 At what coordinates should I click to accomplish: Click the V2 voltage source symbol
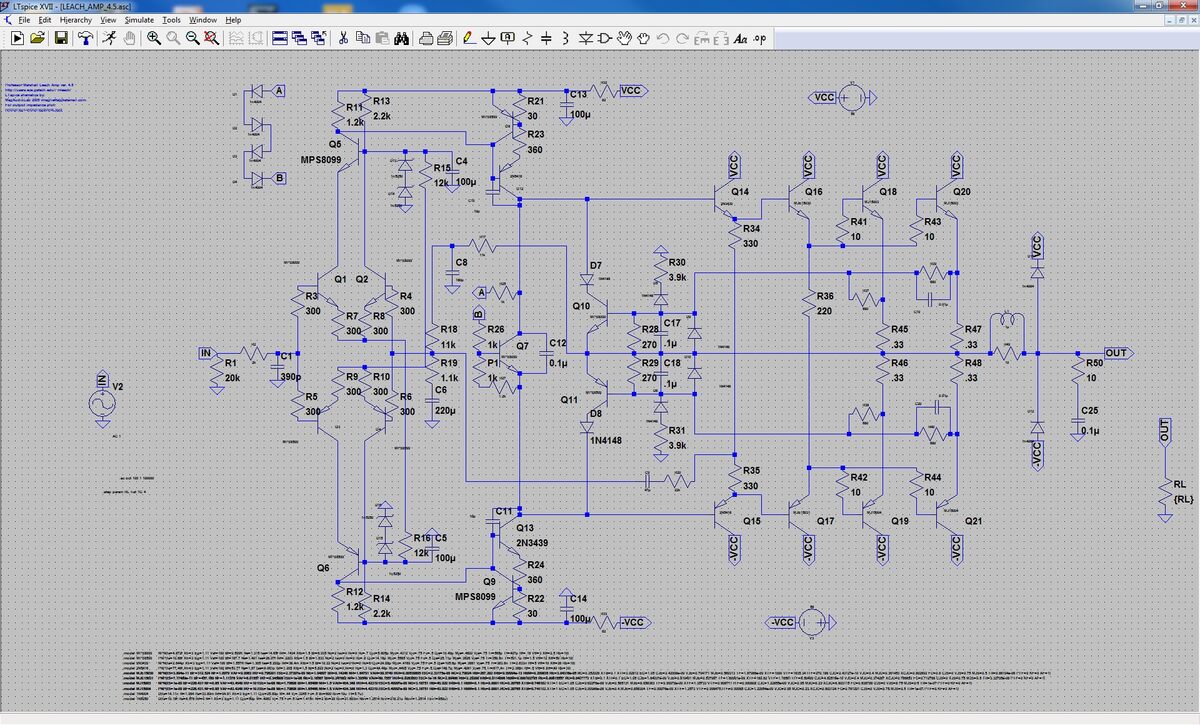pyautogui.click(x=102, y=405)
